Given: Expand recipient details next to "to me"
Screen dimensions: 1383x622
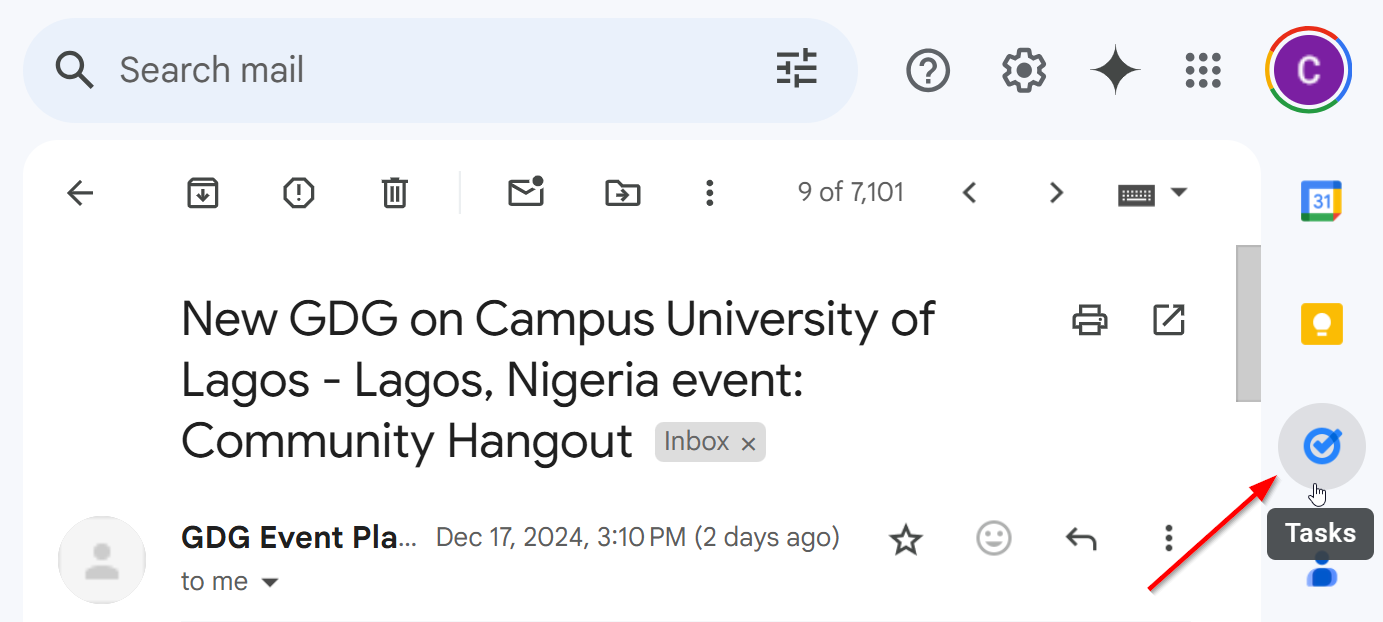Looking at the screenshot, I should [270, 583].
